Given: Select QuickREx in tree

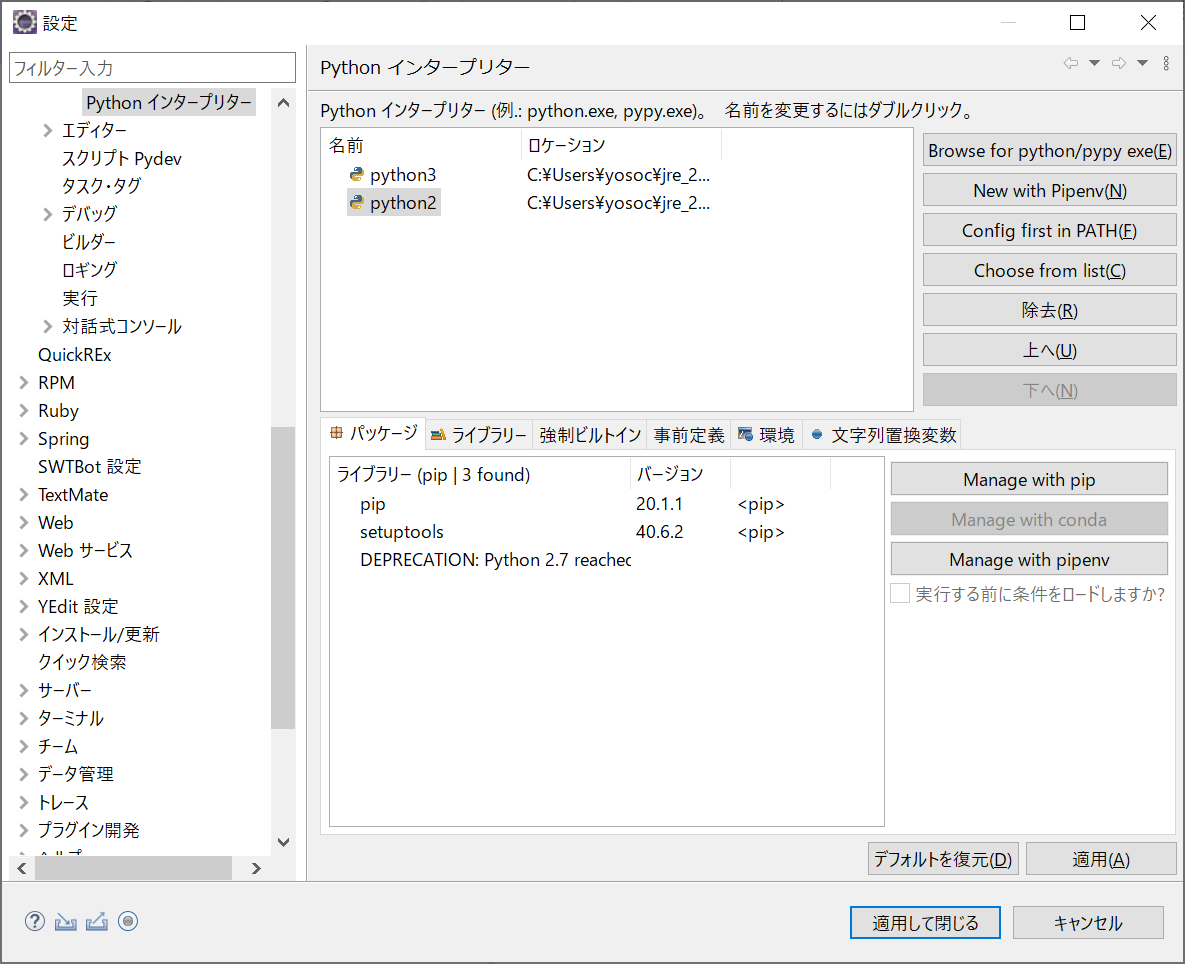Looking at the screenshot, I should pos(75,354).
